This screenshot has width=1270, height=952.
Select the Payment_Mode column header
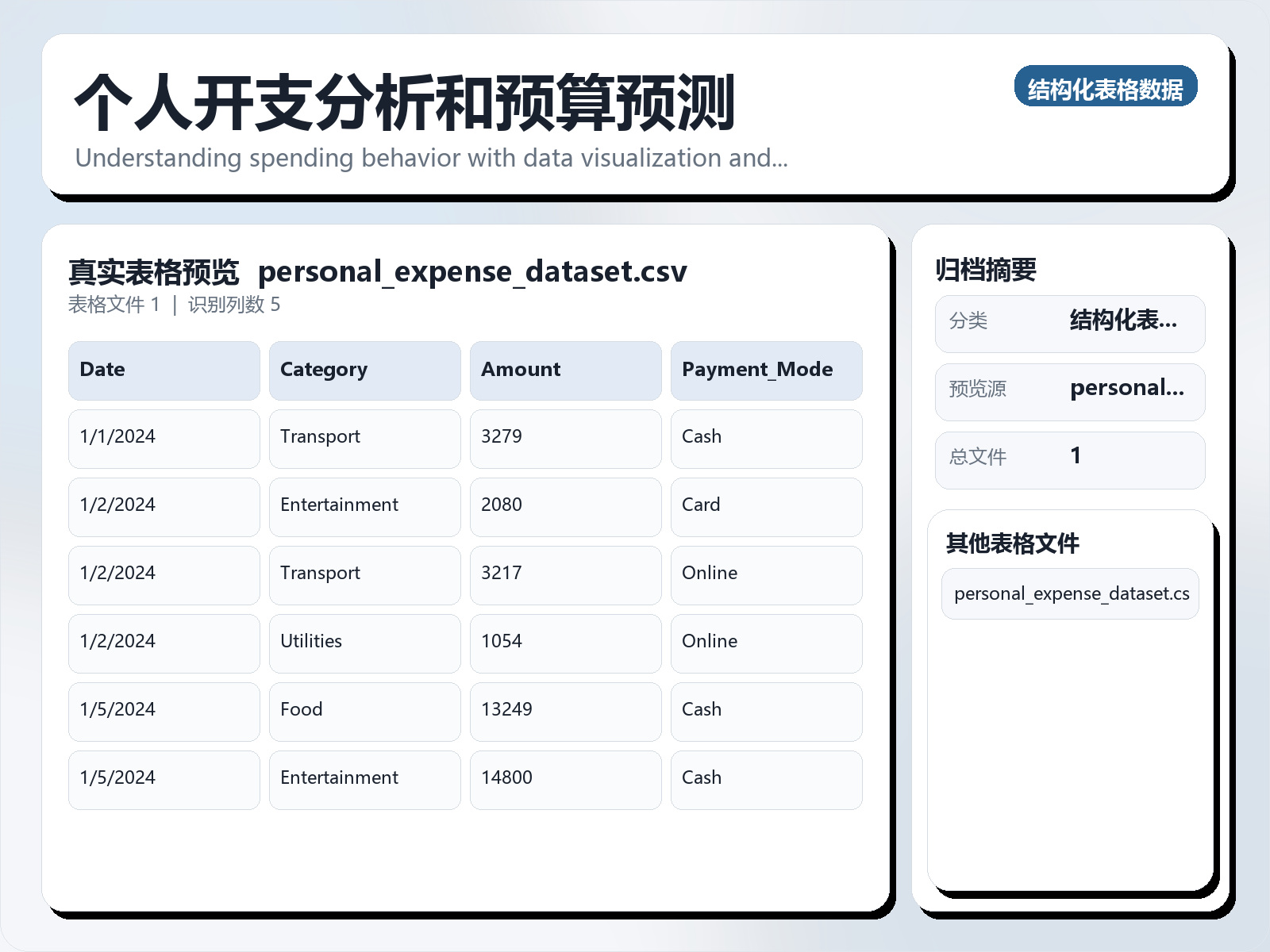tap(766, 370)
